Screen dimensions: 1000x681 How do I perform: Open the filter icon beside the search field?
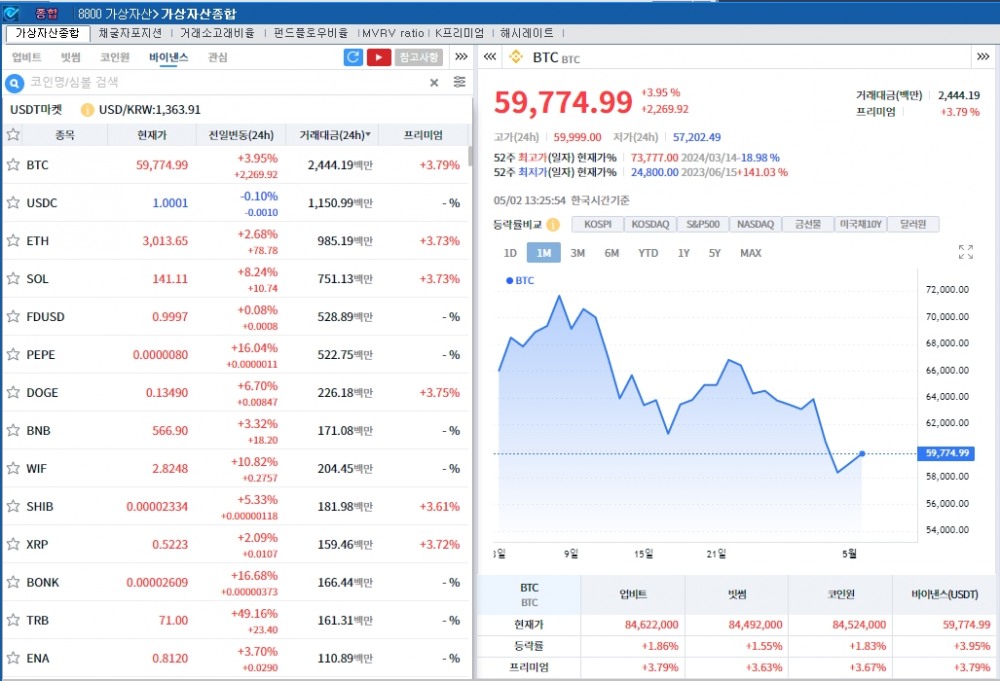coord(459,82)
